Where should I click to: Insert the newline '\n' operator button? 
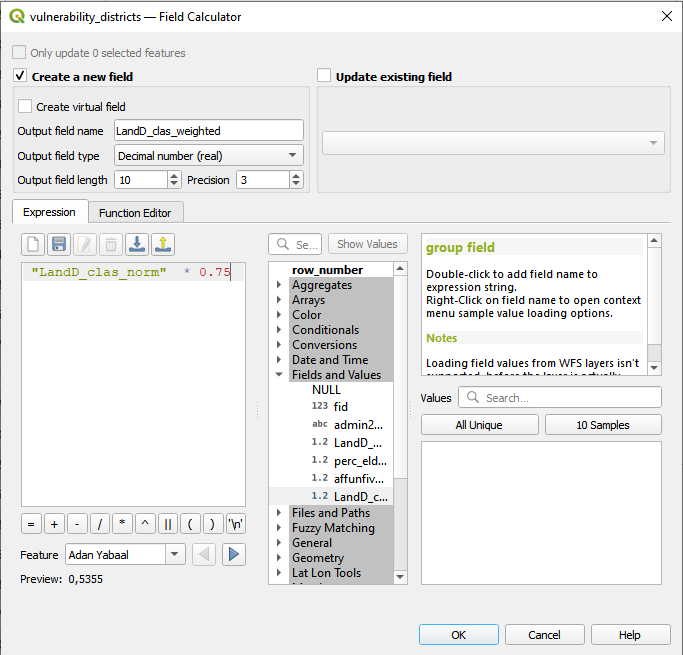click(236, 523)
